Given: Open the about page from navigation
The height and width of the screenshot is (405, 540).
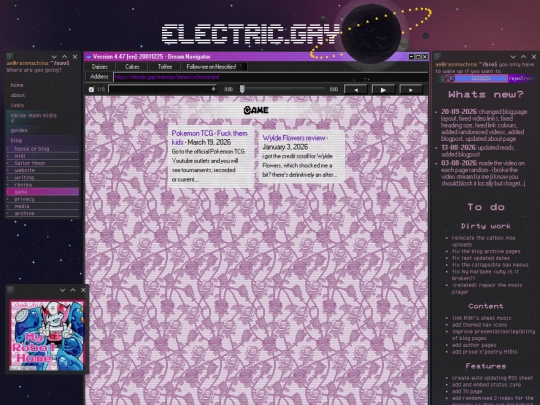Looking at the screenshot, I should (18, 95).
